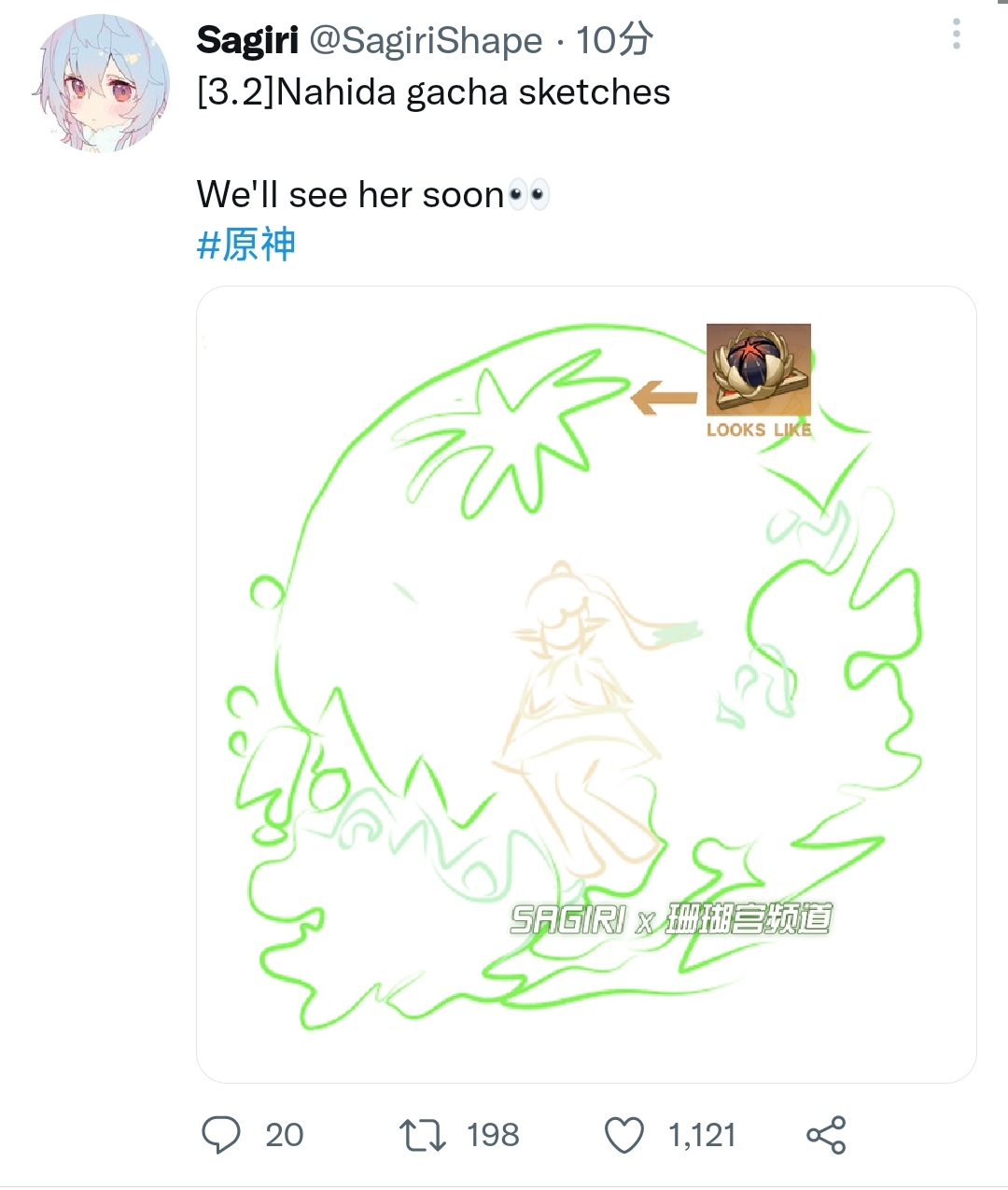
Task: Click the 10分 timestamp
Action: click(614, 40)
